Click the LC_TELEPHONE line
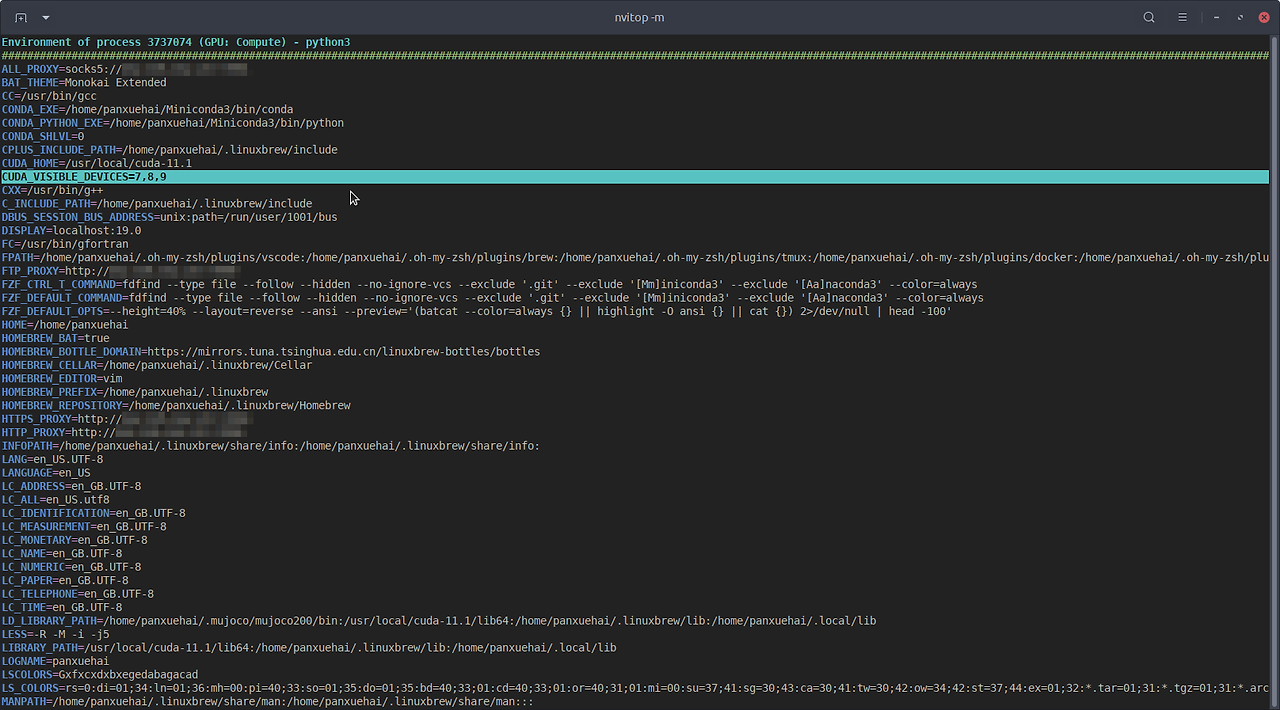1280x710 pixels. click(78, 593)
